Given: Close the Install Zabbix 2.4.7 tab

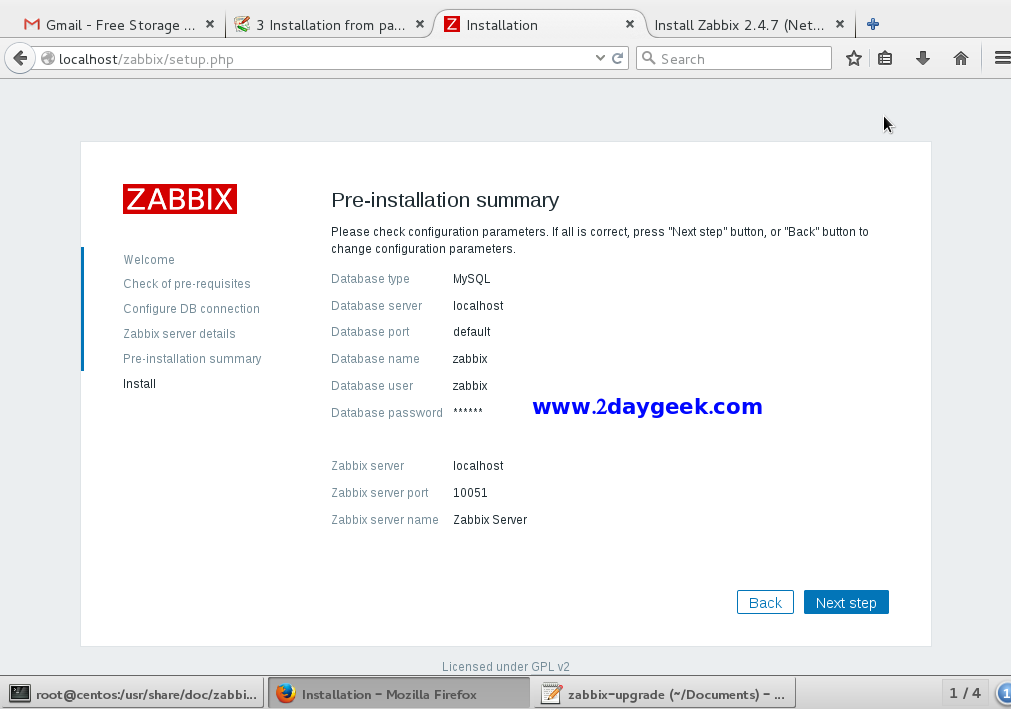Looking at the screenshot, I should click(x=840, y=24).
